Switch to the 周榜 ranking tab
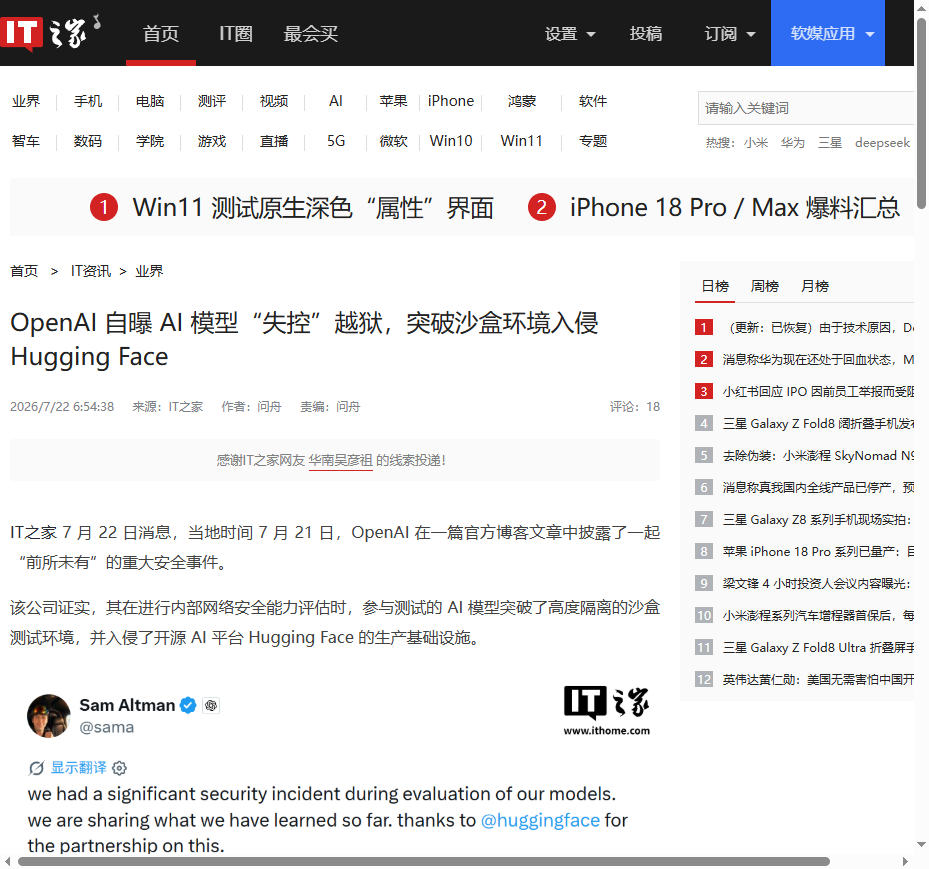This screenshot has height=869, width=929. click(764, 286)
